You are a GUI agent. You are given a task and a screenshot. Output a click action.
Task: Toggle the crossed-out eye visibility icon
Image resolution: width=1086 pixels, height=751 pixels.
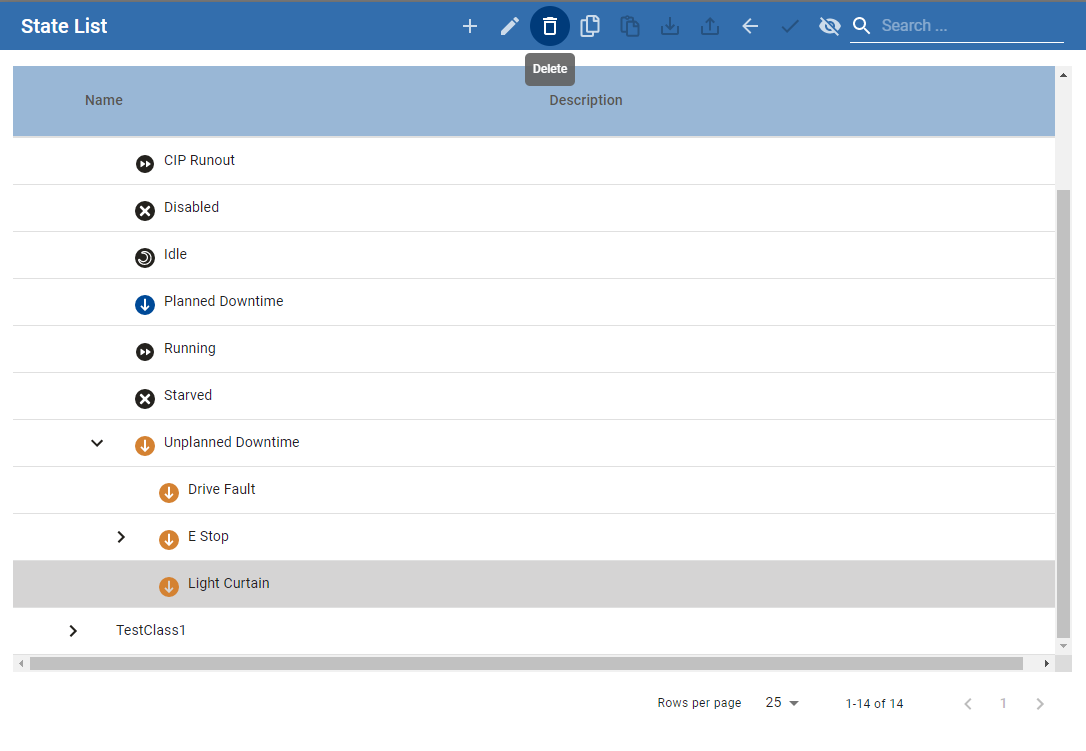coord(829,26)
